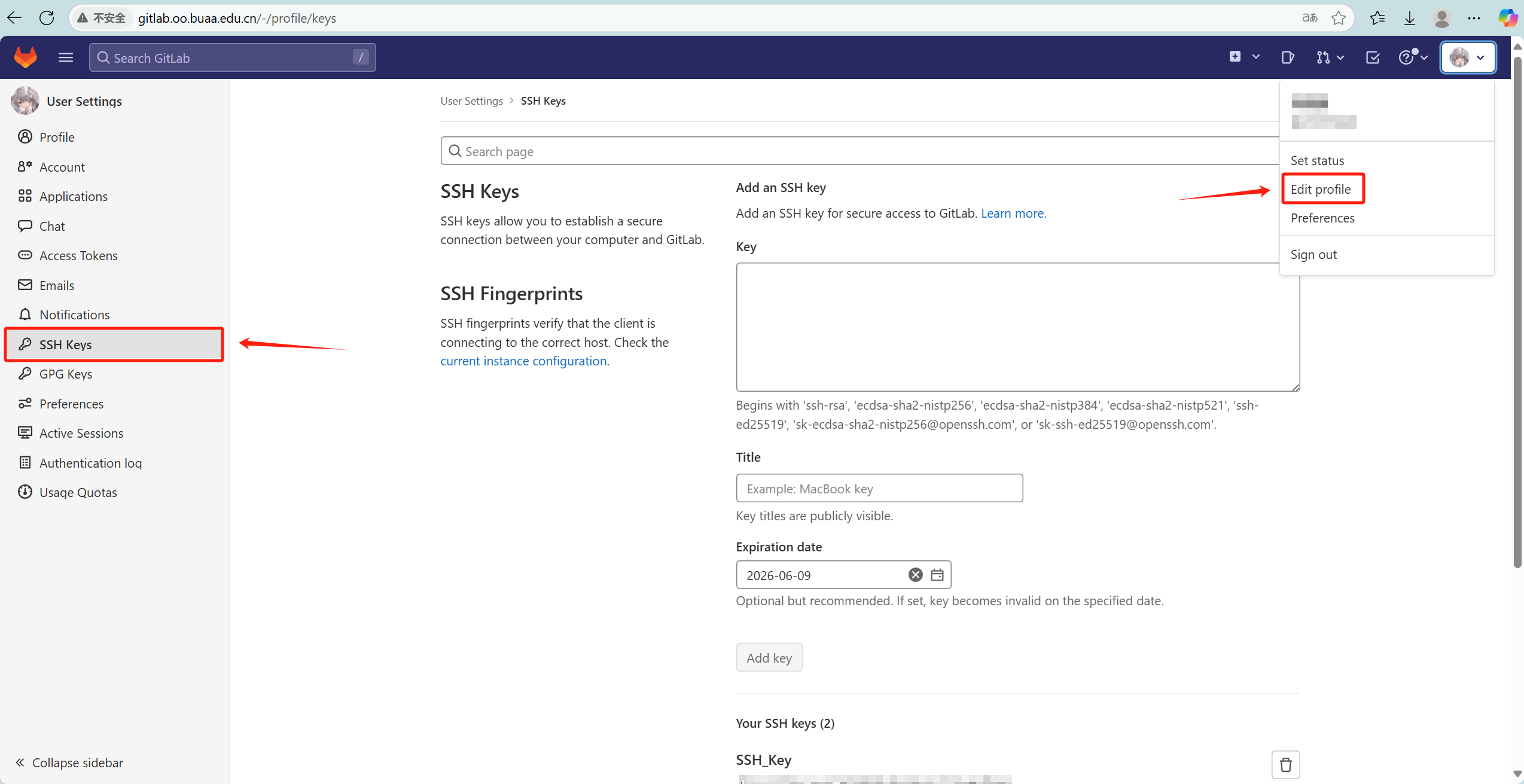Open GPG Keys in sidebar
This screenshot has width=1524, height=784.
[66, 374]
